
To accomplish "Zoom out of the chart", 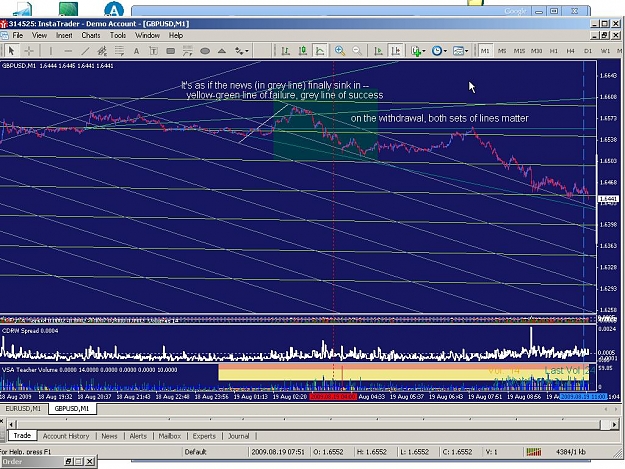I will [x=357, y=51].
